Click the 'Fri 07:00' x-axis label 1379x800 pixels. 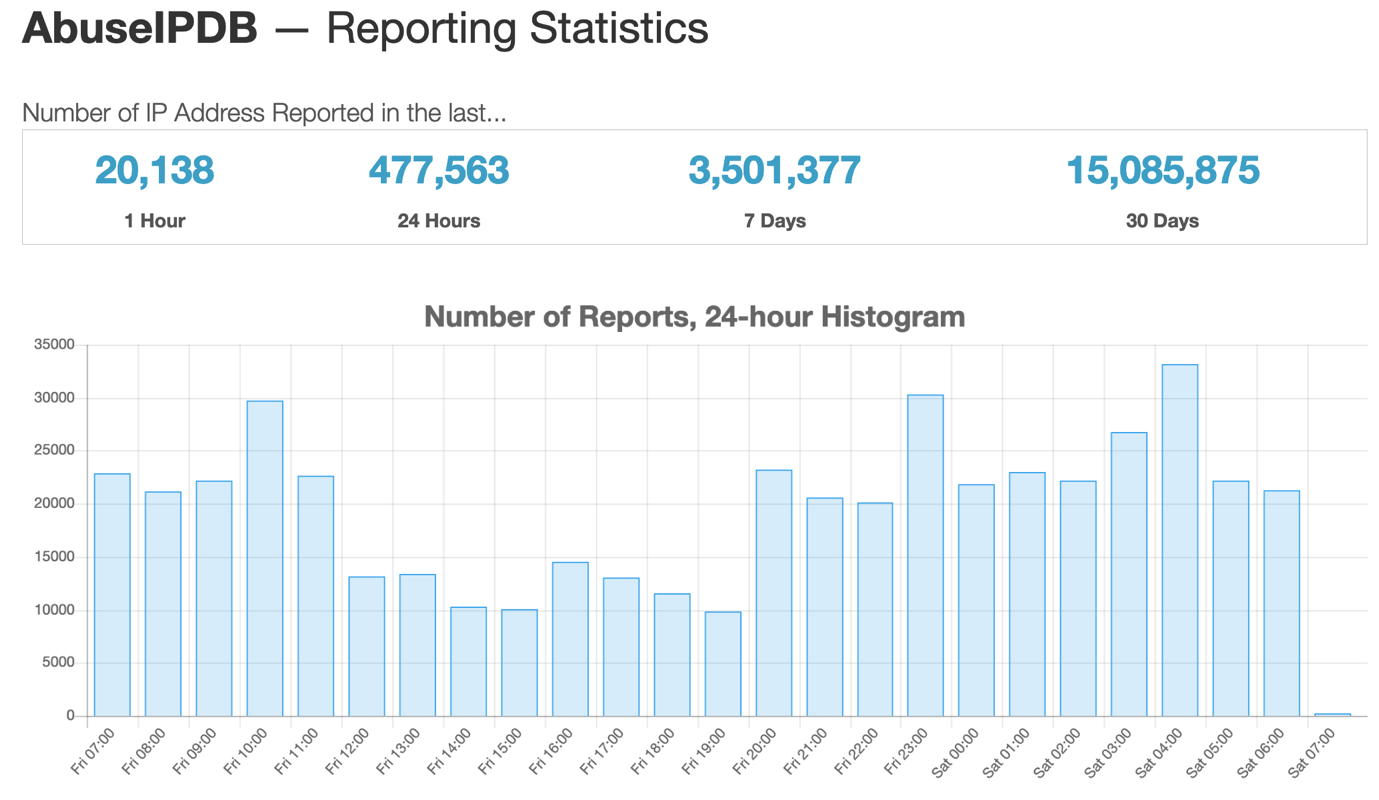pyautogui.click(x=92, y=752)
